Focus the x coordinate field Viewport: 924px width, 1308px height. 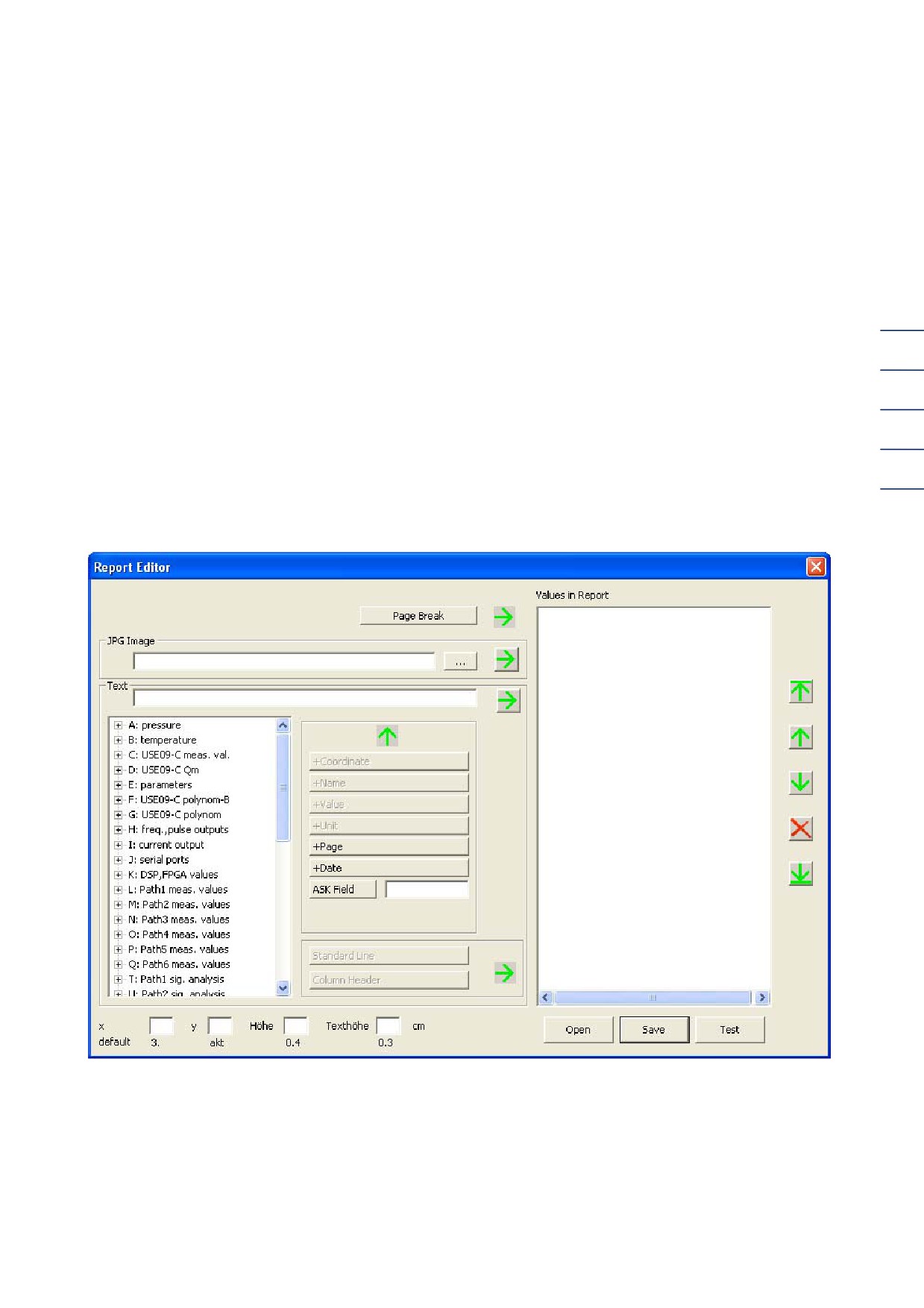162,1026
